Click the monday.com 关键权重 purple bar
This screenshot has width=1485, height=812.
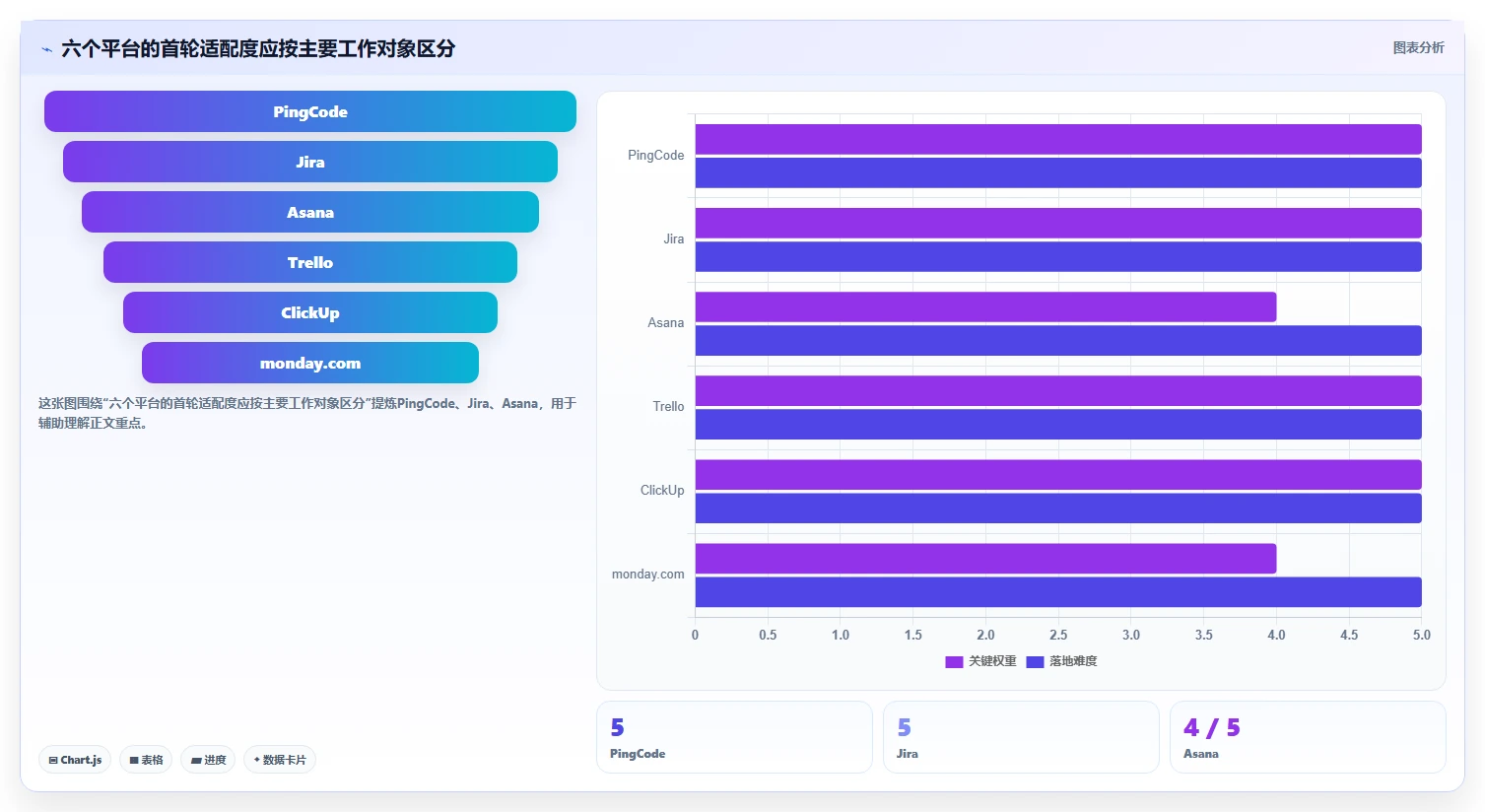(x=985, y=558)
